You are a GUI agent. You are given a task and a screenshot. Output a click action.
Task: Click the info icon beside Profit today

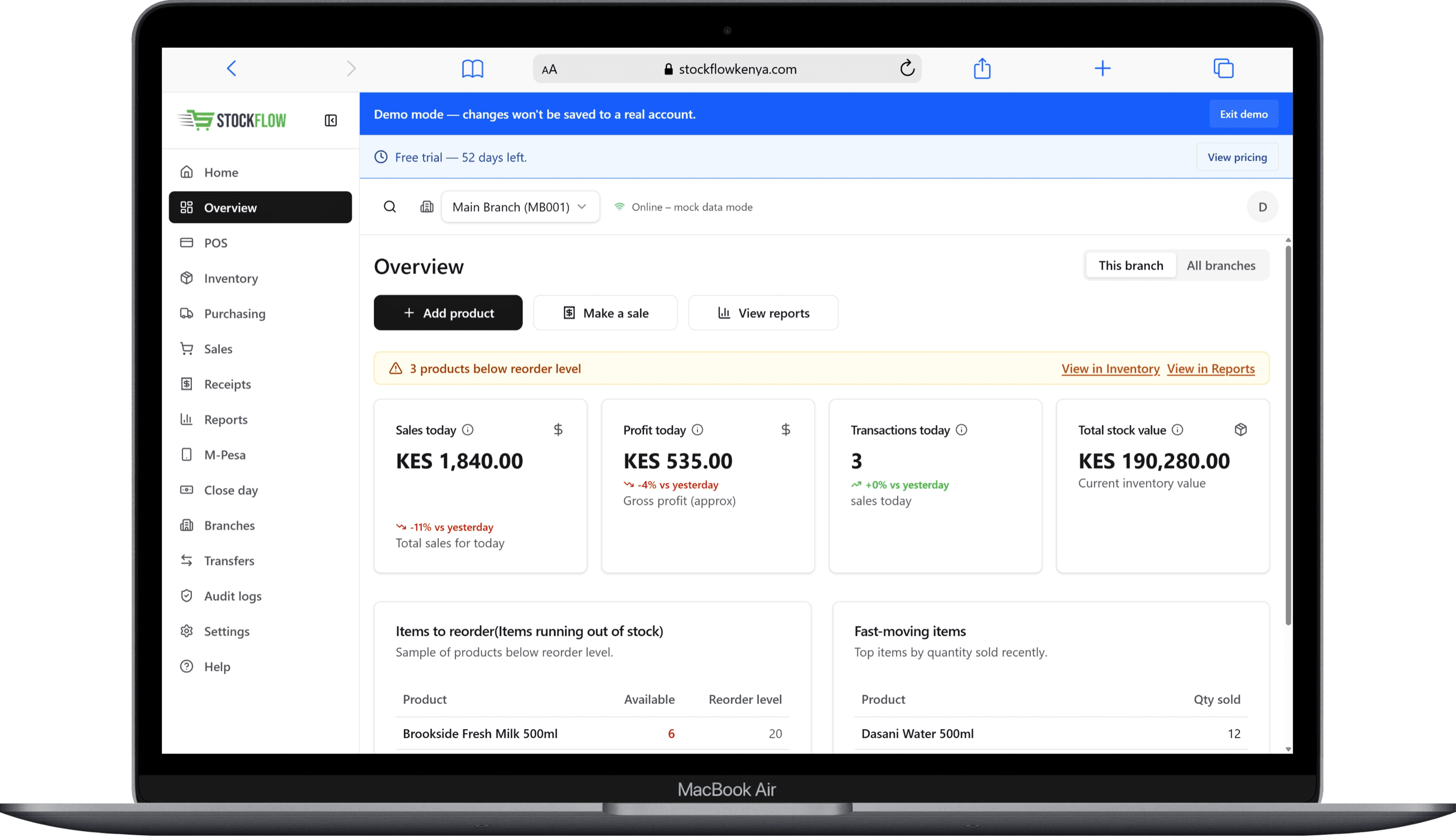point(698,429)
